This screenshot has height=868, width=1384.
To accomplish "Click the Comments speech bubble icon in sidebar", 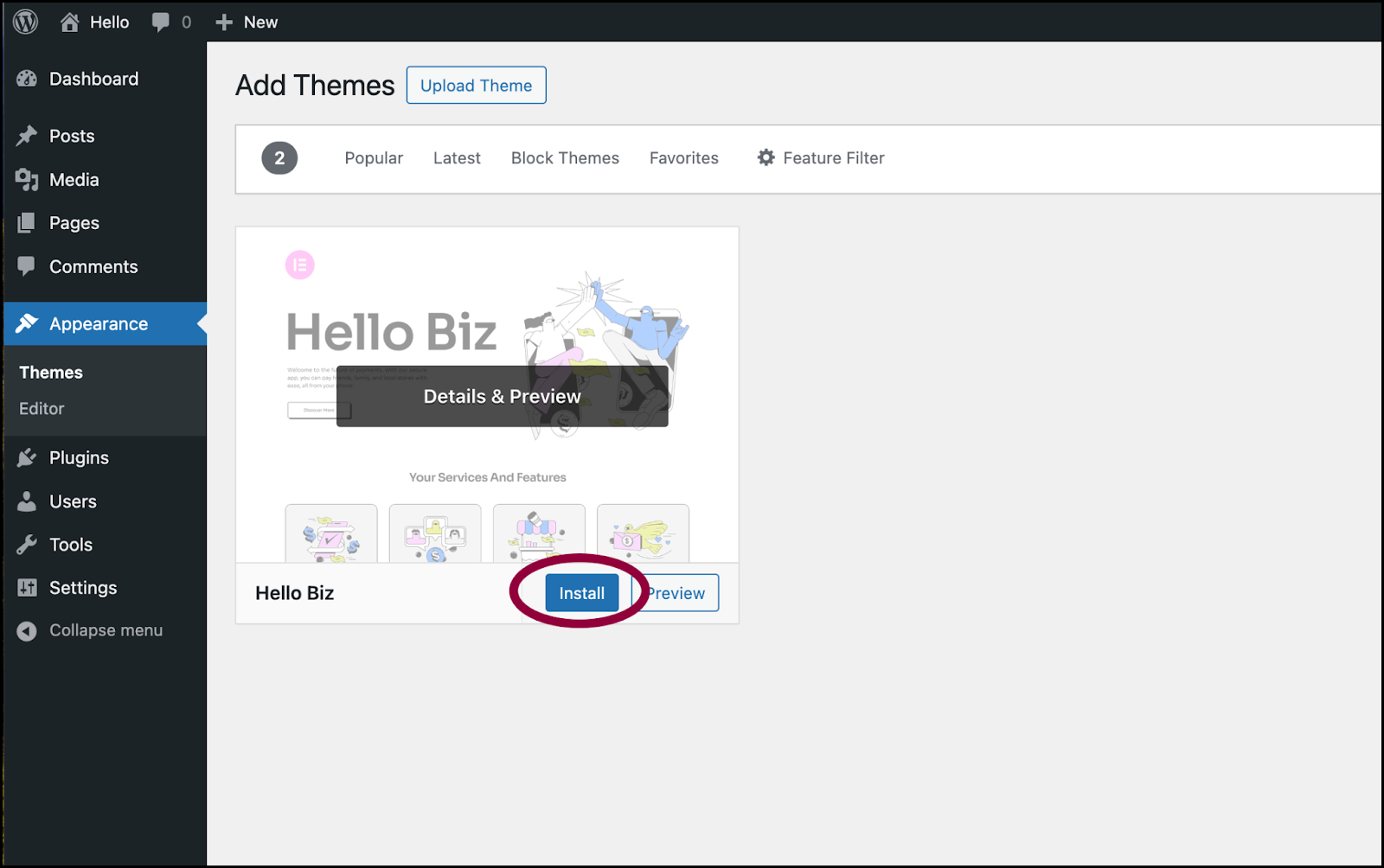I will click(27, 266).
